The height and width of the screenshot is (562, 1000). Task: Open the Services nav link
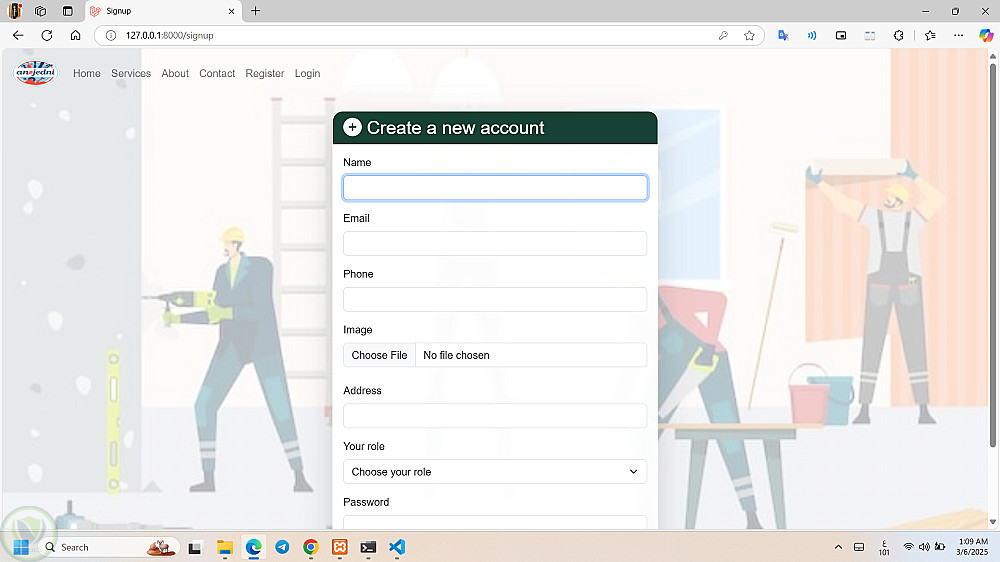tap(131, 73)
